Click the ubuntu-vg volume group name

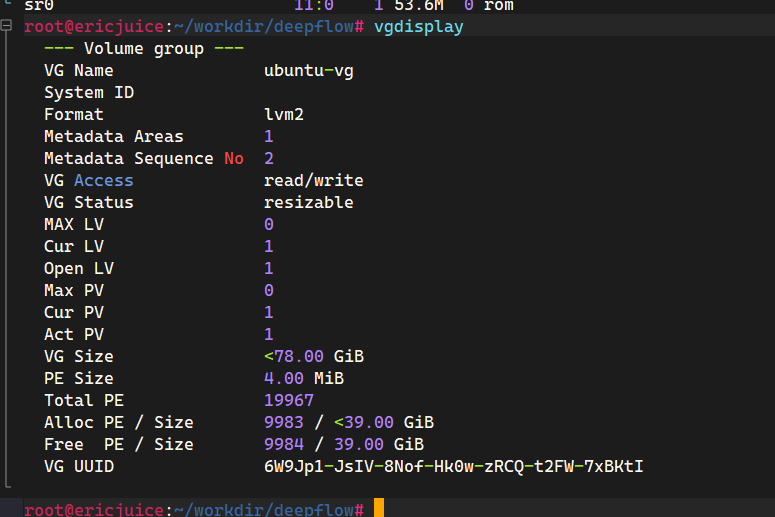pyautogui.click(x=308, y=71)
